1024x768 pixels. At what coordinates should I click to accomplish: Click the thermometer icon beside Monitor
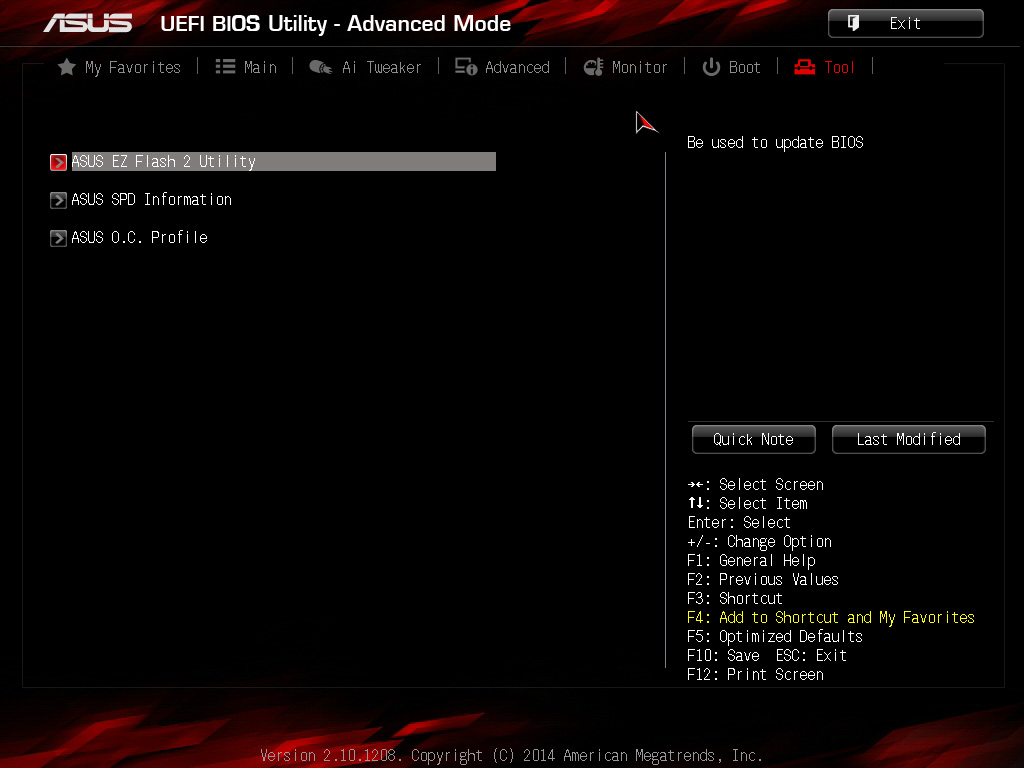(594, 67)
